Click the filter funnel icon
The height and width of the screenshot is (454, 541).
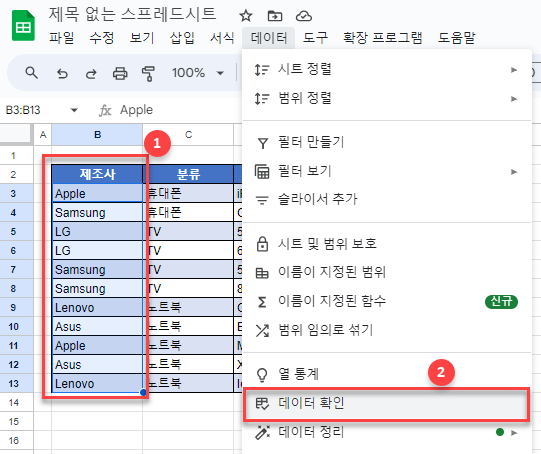[x=263, y=143]
